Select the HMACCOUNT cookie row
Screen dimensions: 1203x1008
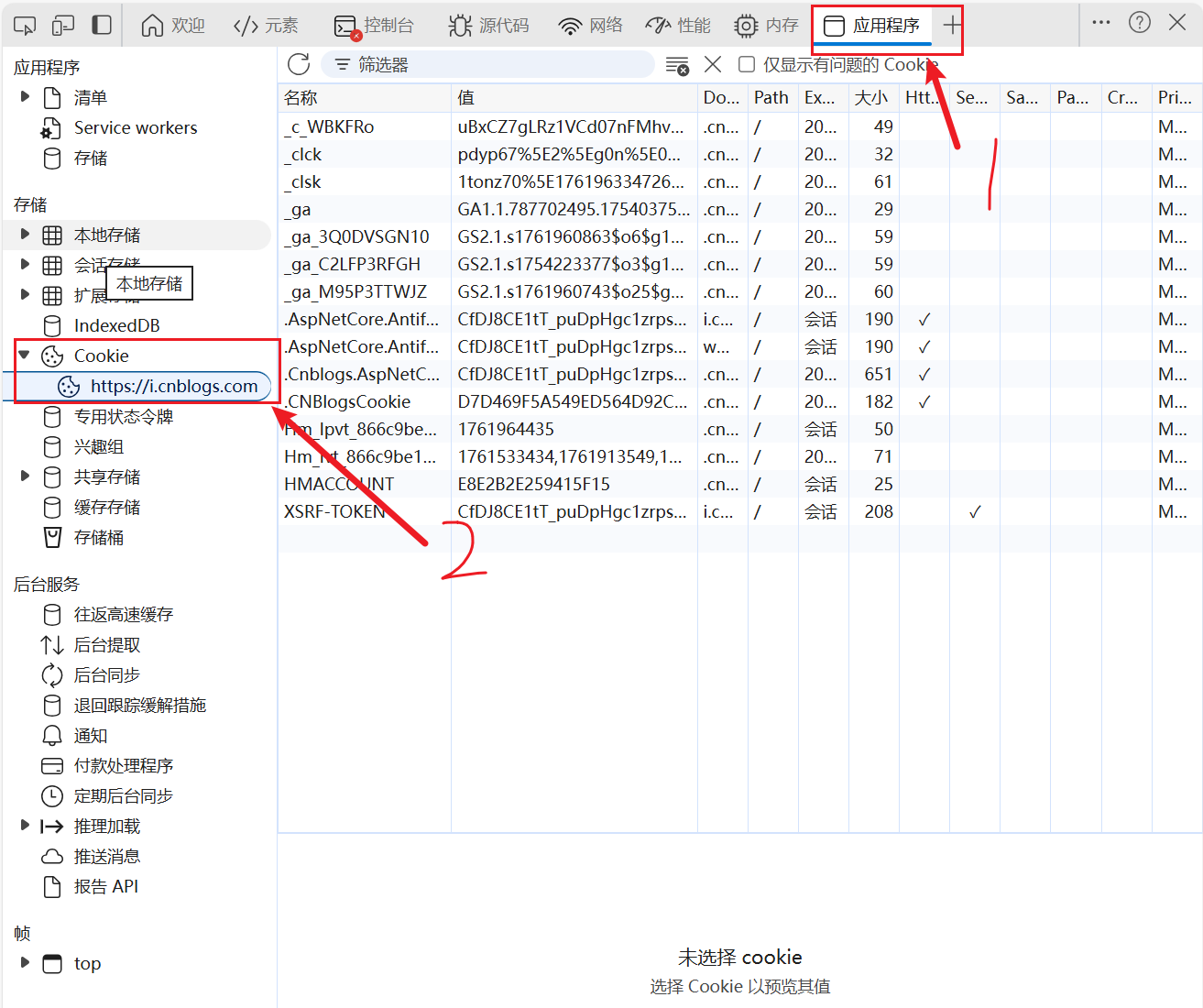[740, 484]
